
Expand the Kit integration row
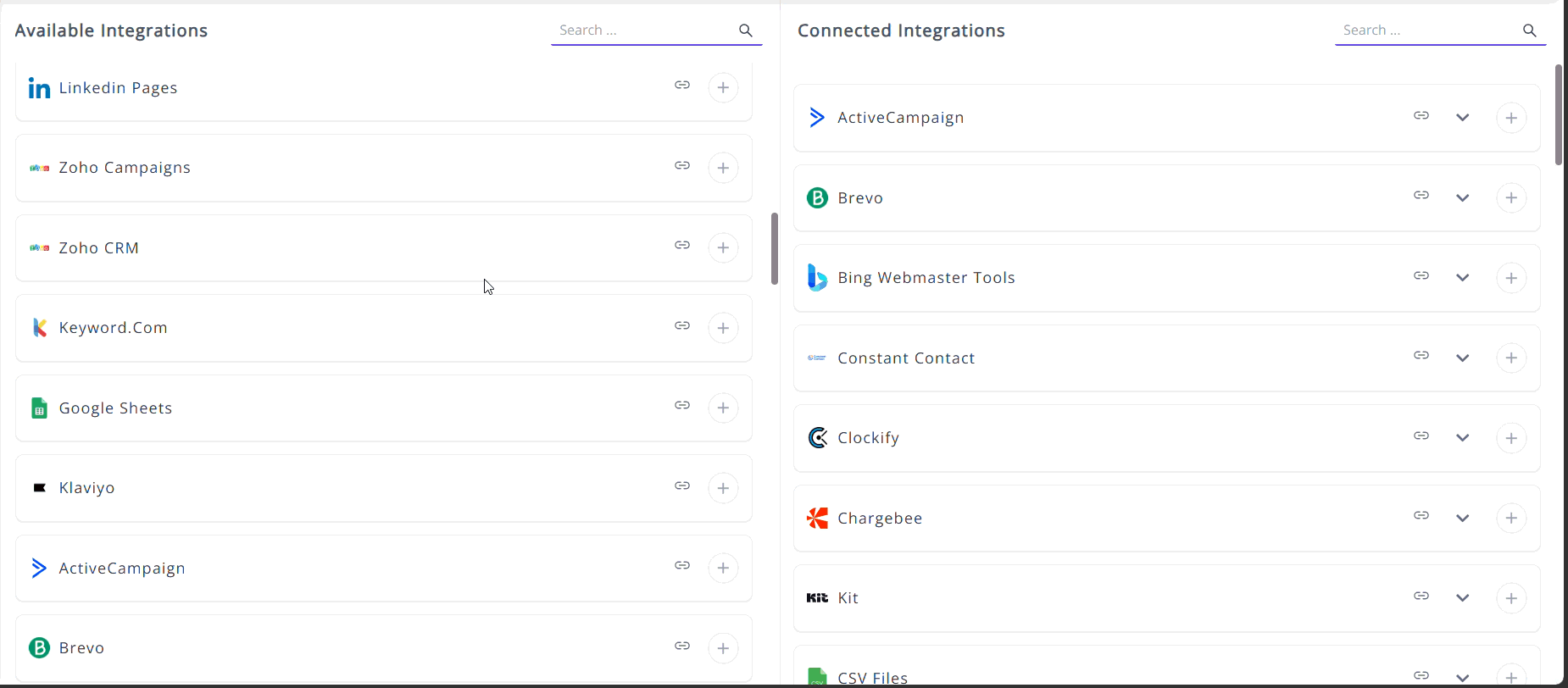1463,598
